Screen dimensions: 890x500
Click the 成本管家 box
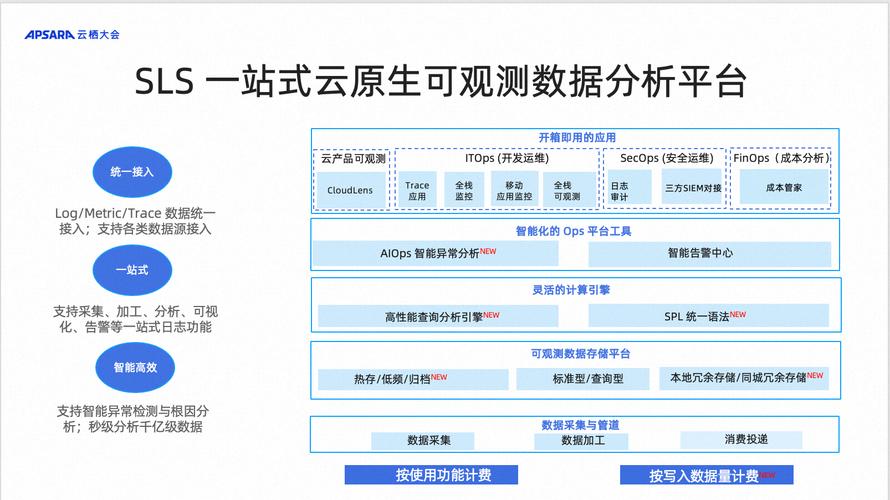tap(784, 187)
